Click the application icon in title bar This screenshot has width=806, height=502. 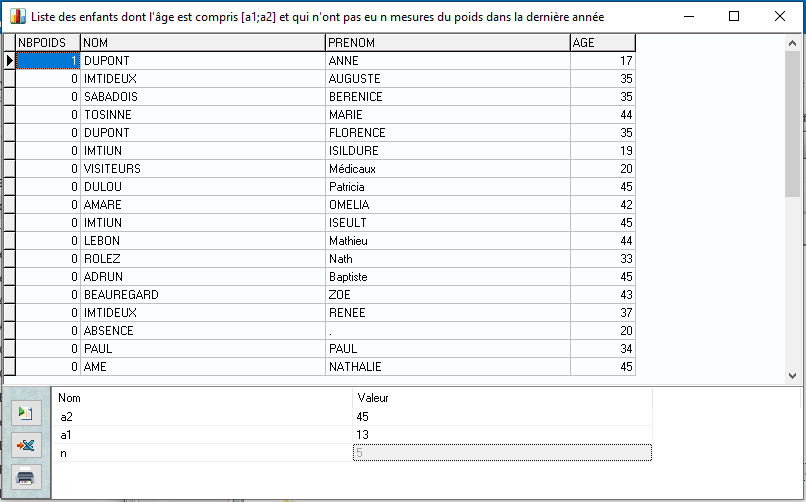17,16
